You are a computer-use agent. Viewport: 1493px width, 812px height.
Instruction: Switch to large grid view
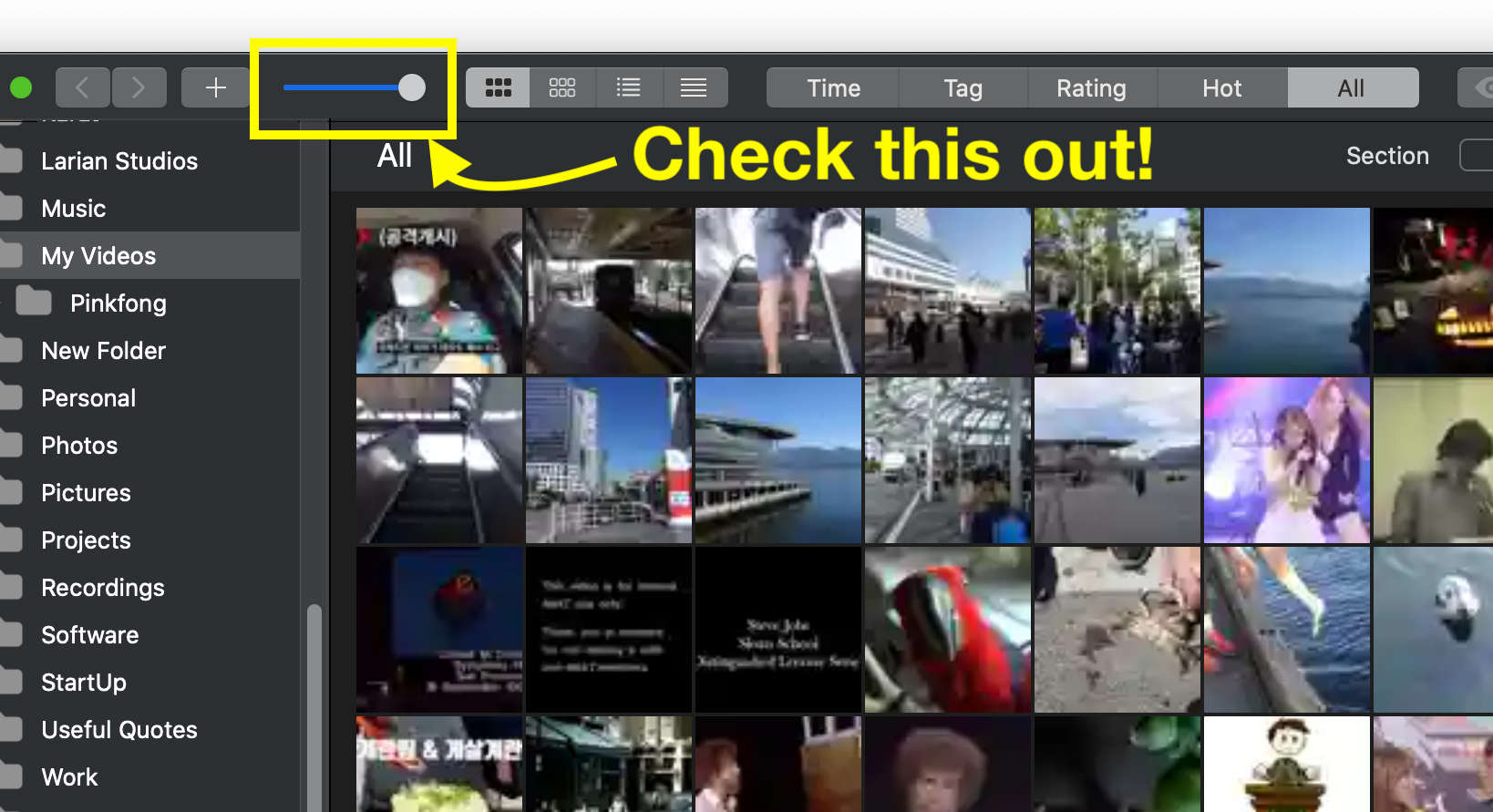coord(498,87)
